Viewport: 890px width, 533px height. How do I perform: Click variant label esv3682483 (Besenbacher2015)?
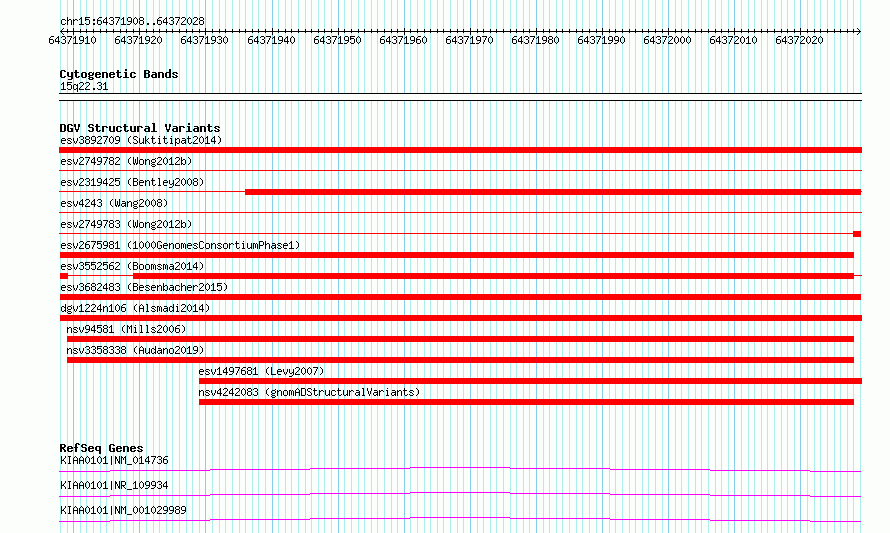point(144,287)
